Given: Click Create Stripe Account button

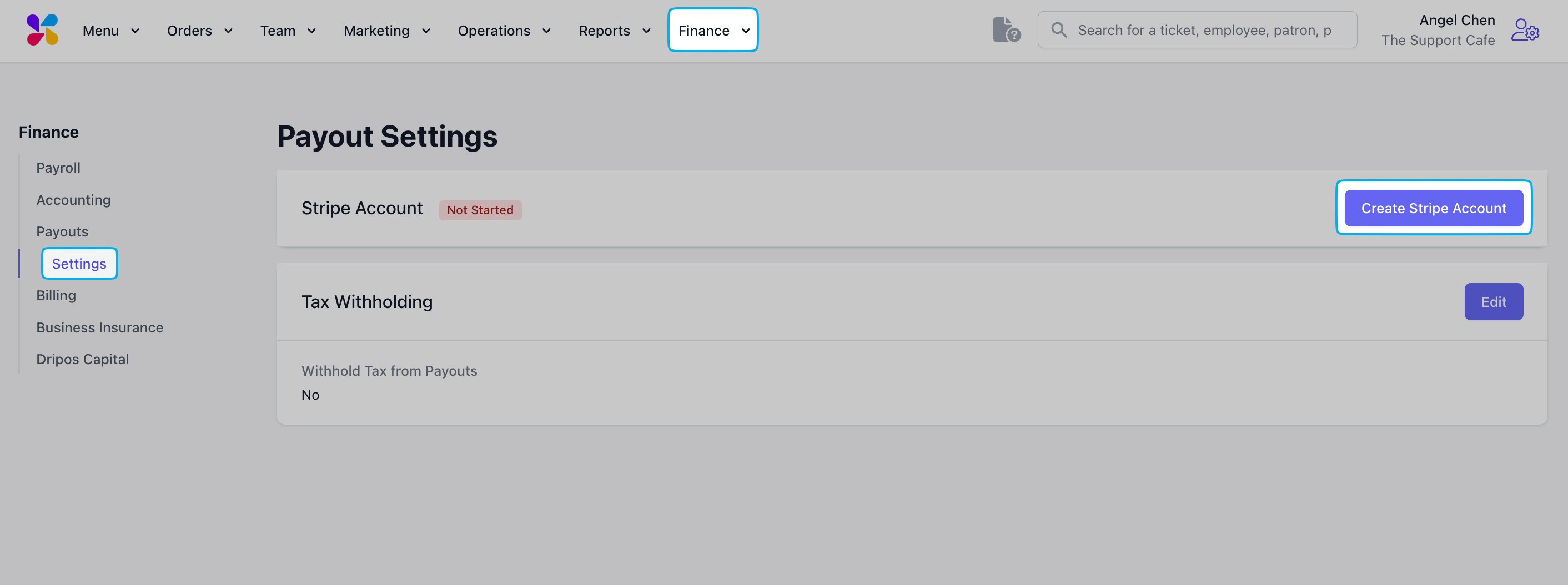Looking at the screenshot, I should pyautogui.click(x=1434, y=208).
